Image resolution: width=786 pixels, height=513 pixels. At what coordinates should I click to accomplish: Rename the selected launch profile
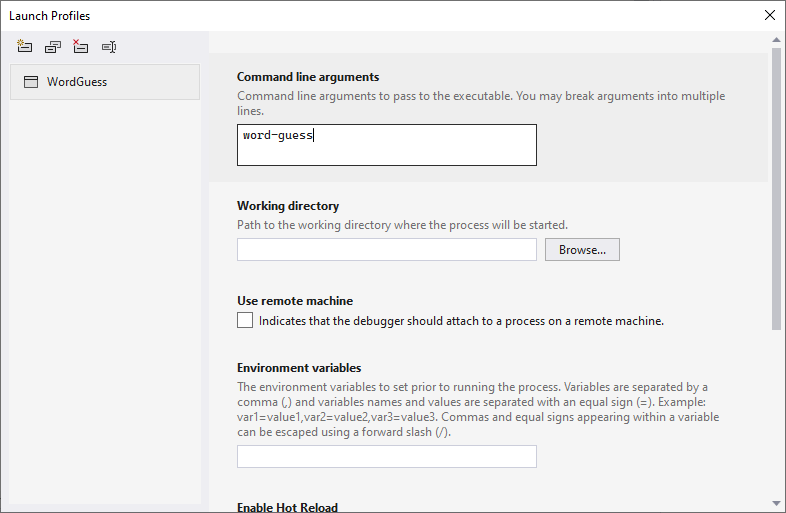[109, 47]
